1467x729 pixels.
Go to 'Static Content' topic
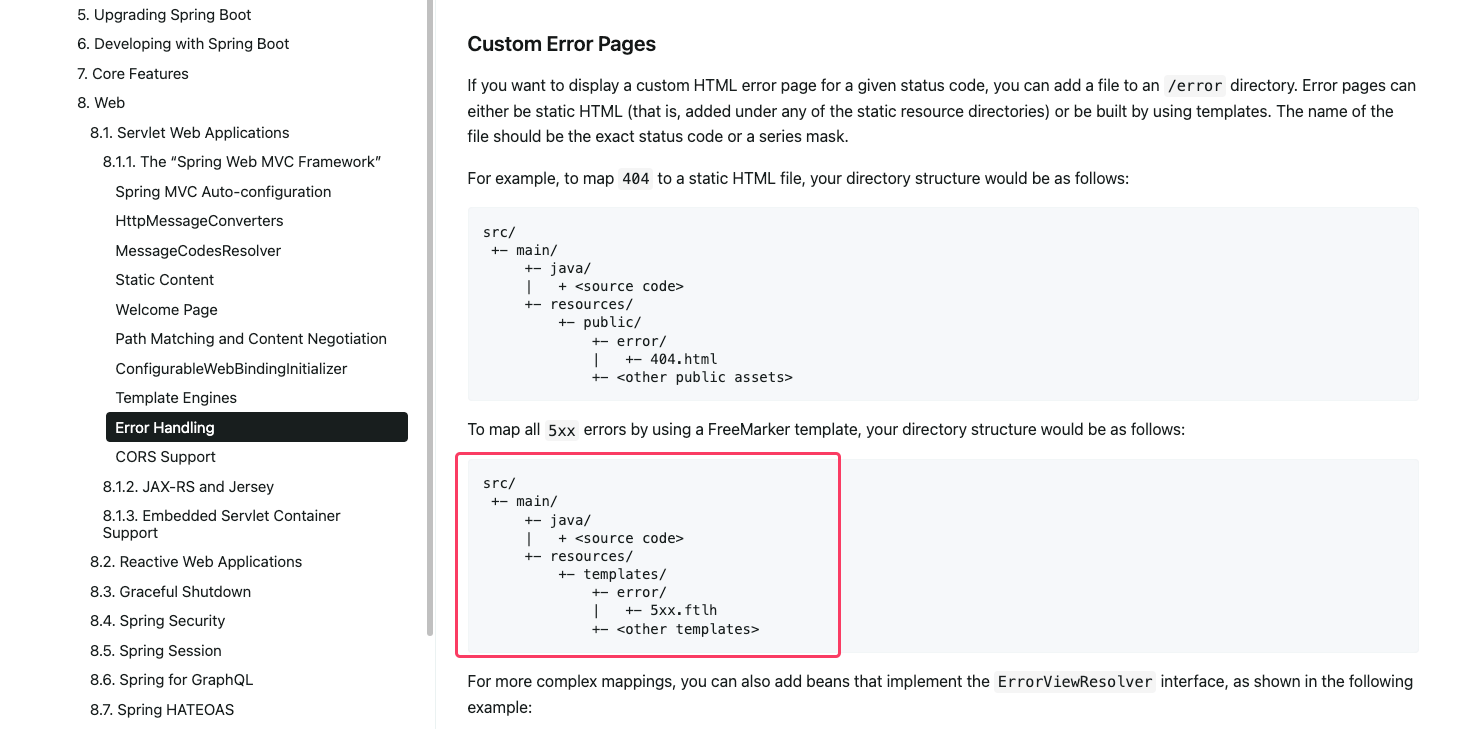pyautogui.click(x=165, y=280)
